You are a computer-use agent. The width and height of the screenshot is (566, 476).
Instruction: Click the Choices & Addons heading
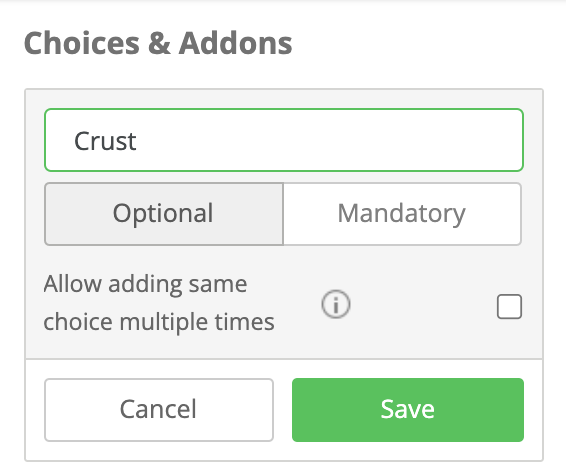[158, 43]
